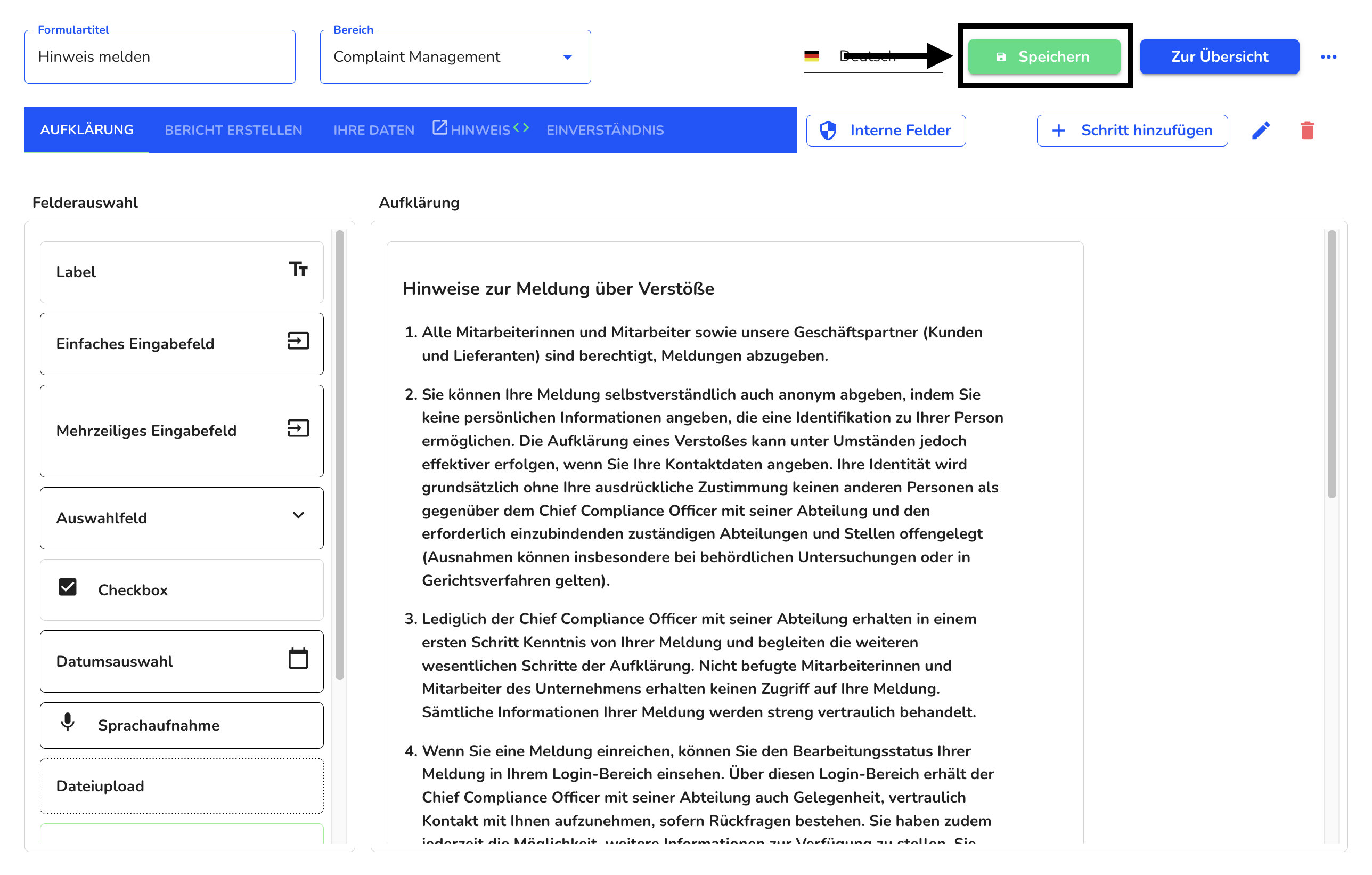The width and height of the screenshot is (1372, 875).
Task: Click the Schritt hinzufügen button
Action: click(1132, 131)
